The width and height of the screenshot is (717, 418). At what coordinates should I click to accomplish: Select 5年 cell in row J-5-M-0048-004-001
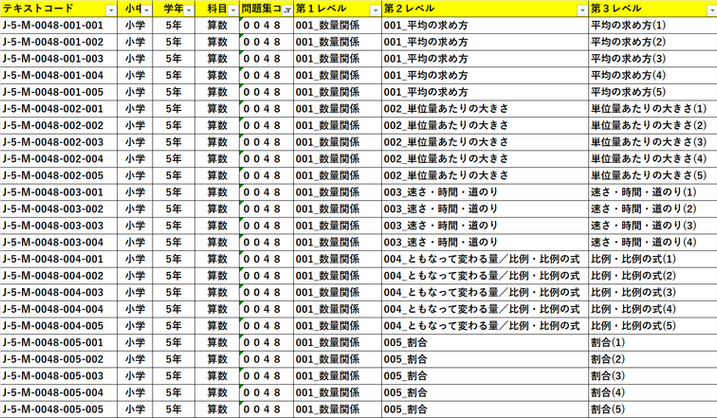point(174,259)
